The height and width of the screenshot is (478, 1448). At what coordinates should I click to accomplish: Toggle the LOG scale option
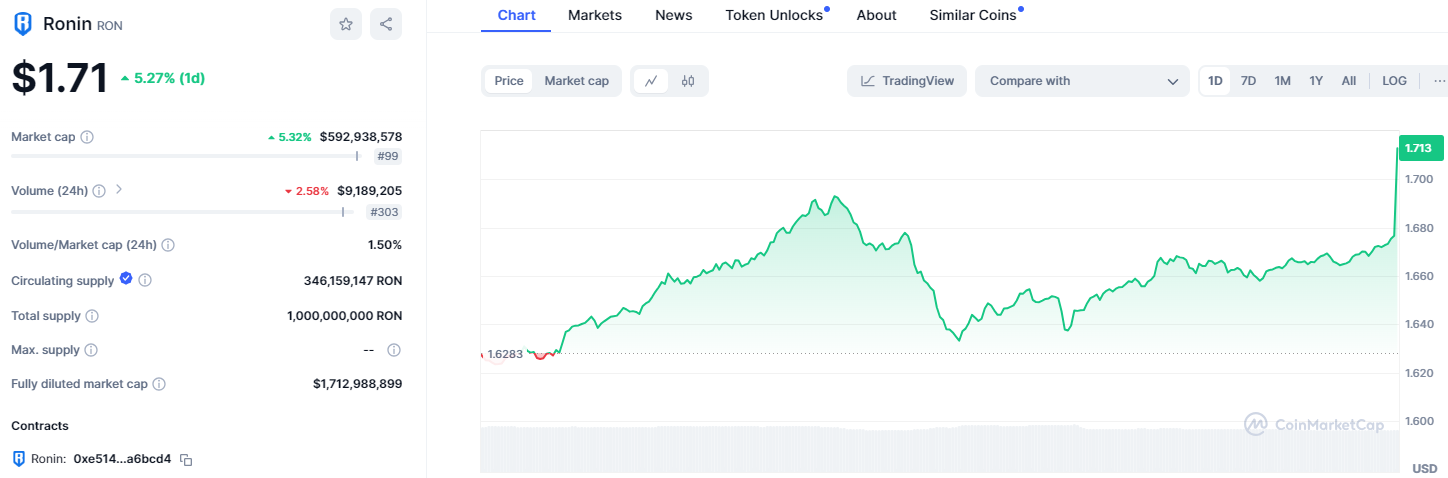point(1394,81)
